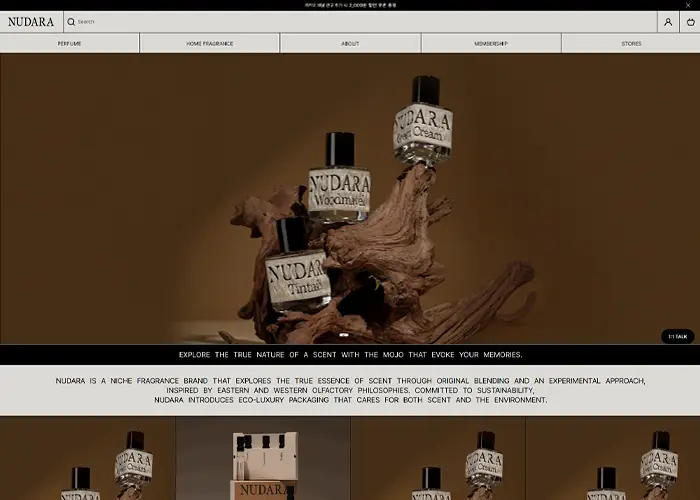
Task: Open the shopping bag icon
Action: 689,22
